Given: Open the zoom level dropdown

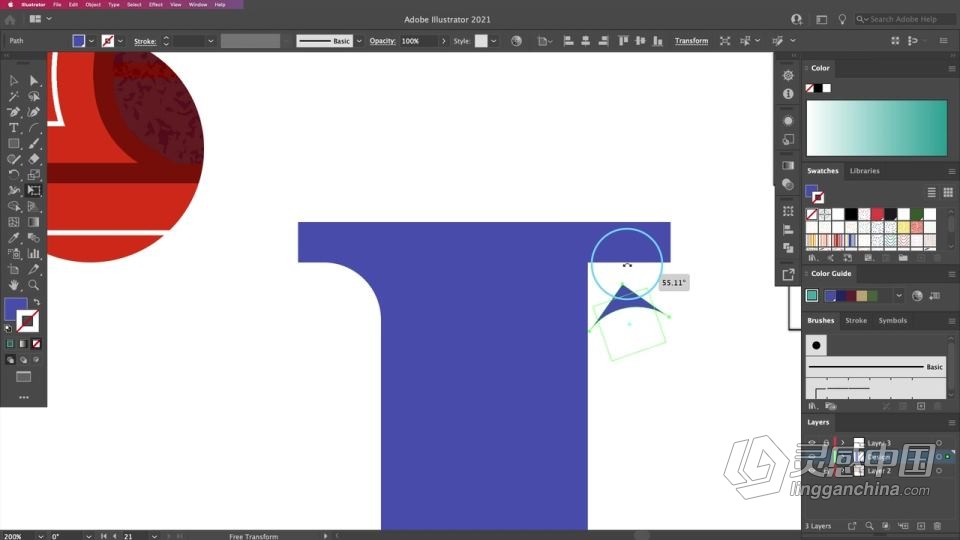Looking at the screenshot, I should pyautogui.click(x=40, y=536).
